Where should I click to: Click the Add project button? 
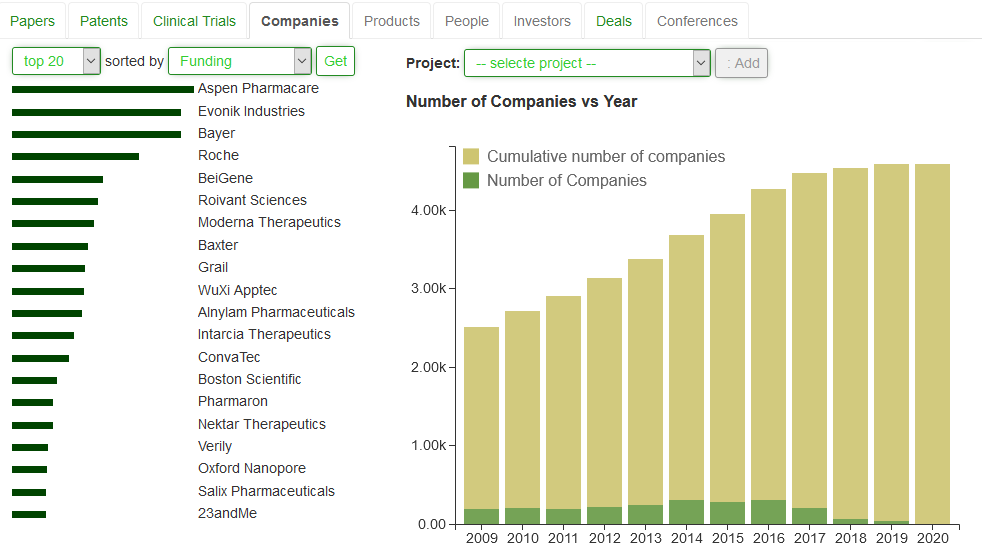click(742, 63)
